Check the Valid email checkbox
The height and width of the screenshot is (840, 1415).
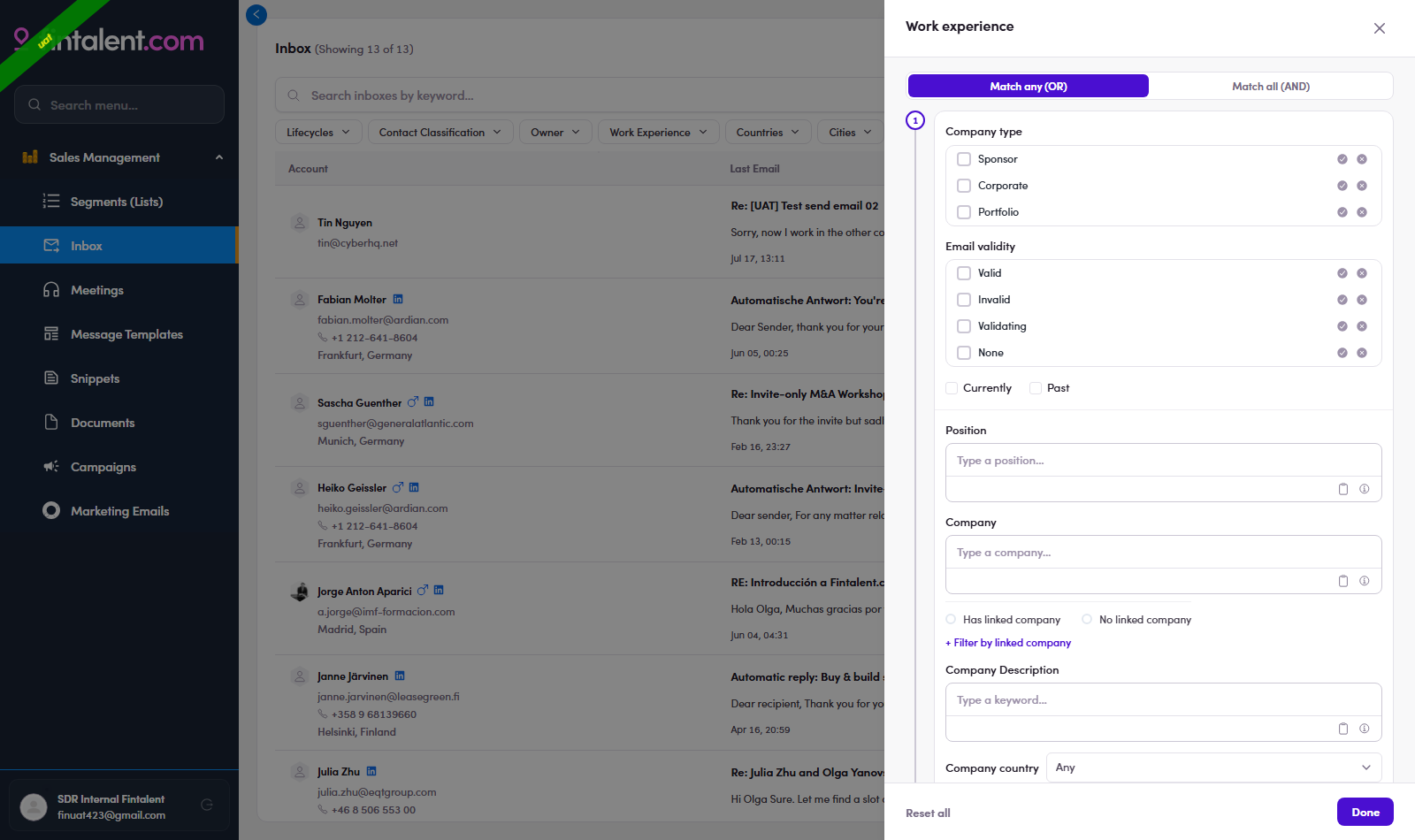pyautogui.click(x=964, y=273)
